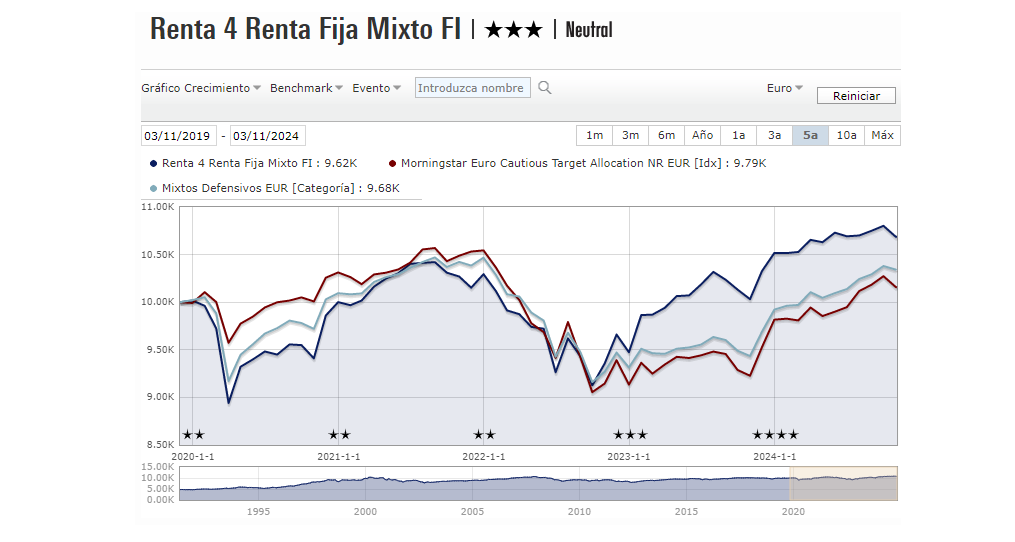
Task: Click the three-star rating in the title
Action: tap(513, 30)
